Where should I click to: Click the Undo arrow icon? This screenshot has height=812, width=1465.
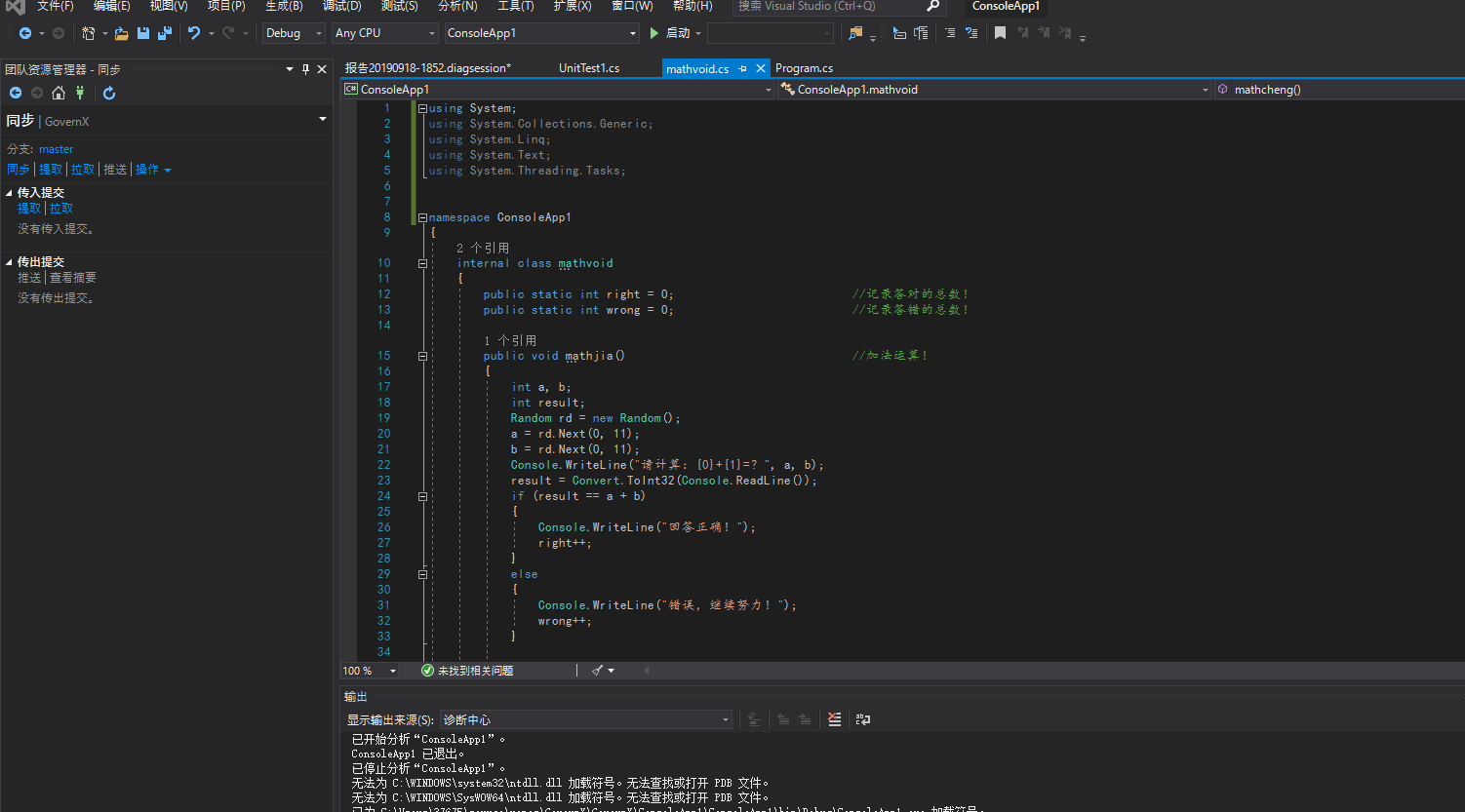click(x=194, y=33)
